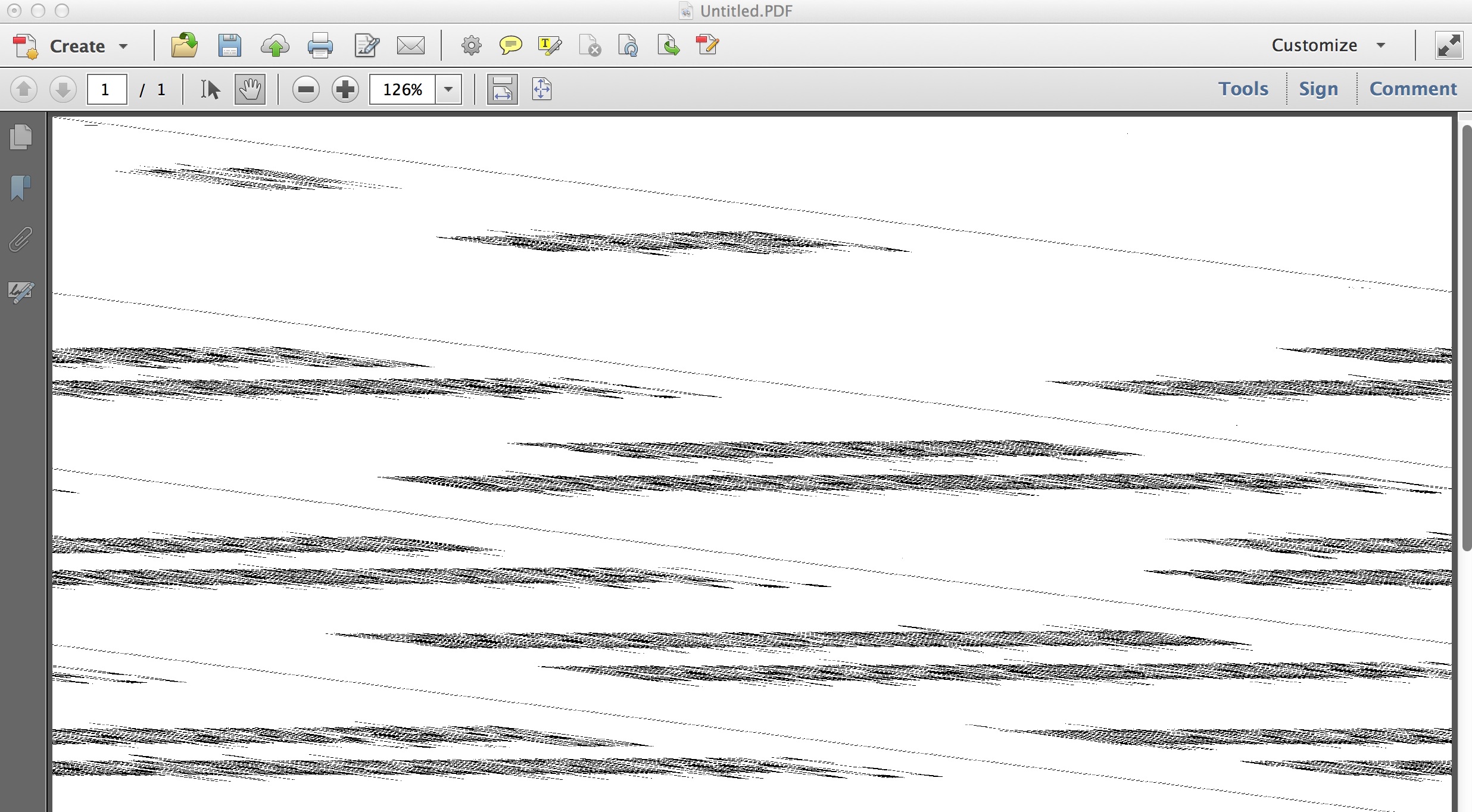The image size is (1472, 812).
Task: Open the signatures panel in the sidebar
Action: coord(21,292)
